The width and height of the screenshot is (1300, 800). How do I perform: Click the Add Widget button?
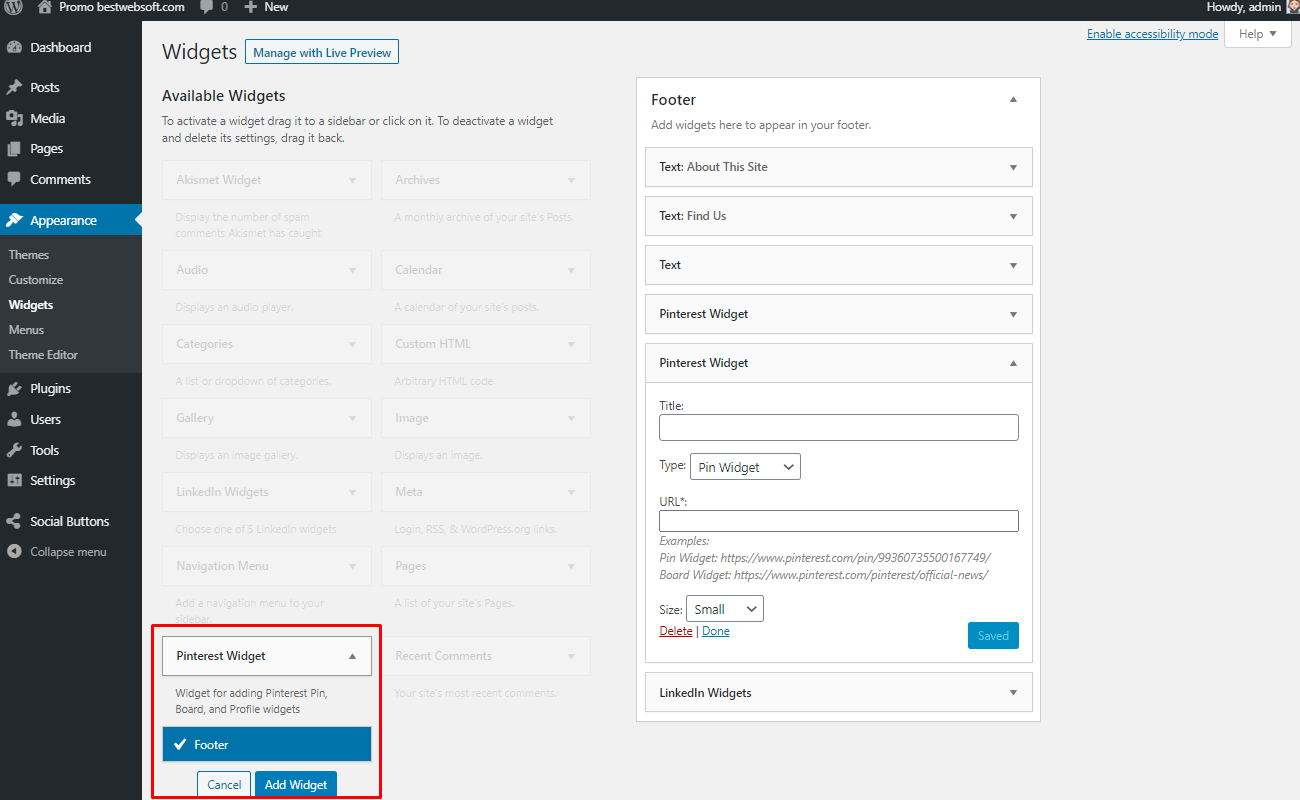296,785
